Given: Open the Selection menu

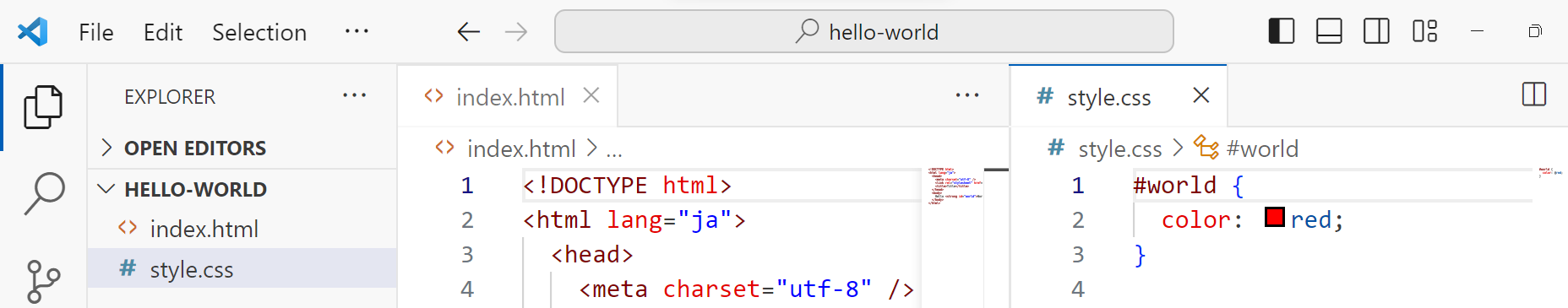Looking at the screenshot, I should [259, 32].
